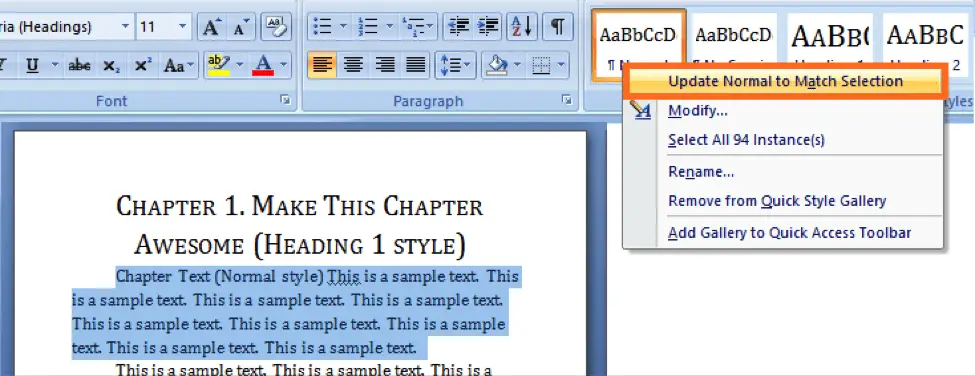Click the Sort icon
This screenshot has width=975, height=376.
point(522,27)
